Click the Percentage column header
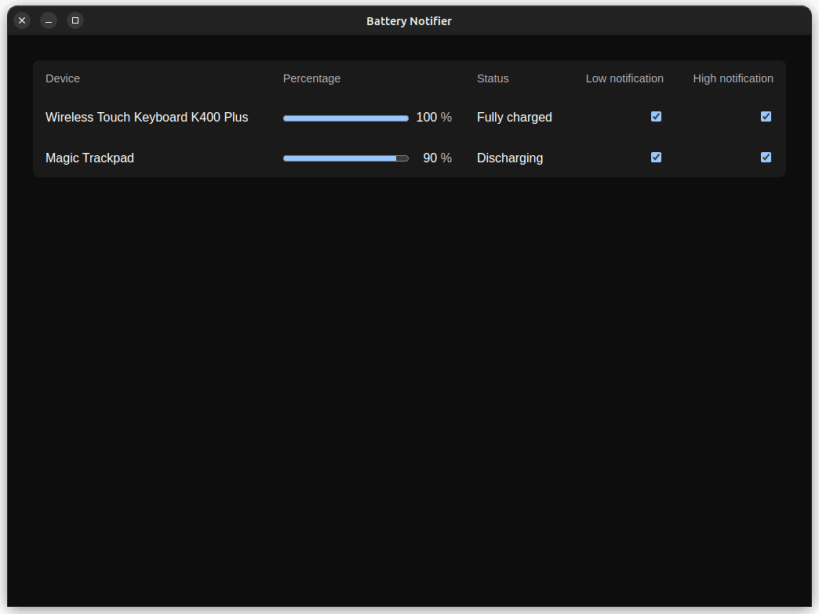The width and height of the screenshot is (819, 614). click(x=312, y=78)
